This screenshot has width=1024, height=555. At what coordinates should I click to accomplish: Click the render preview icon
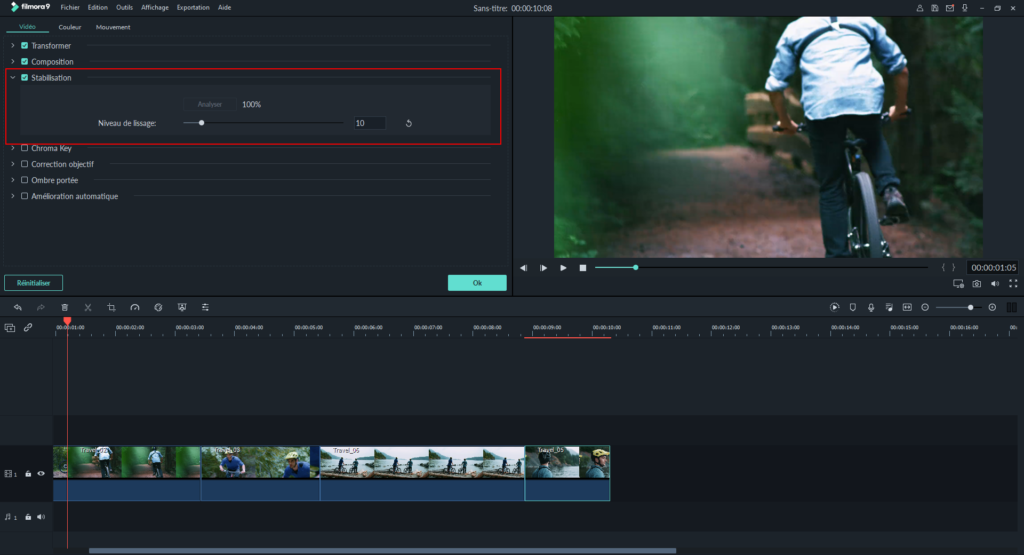[x=835, y=308]
